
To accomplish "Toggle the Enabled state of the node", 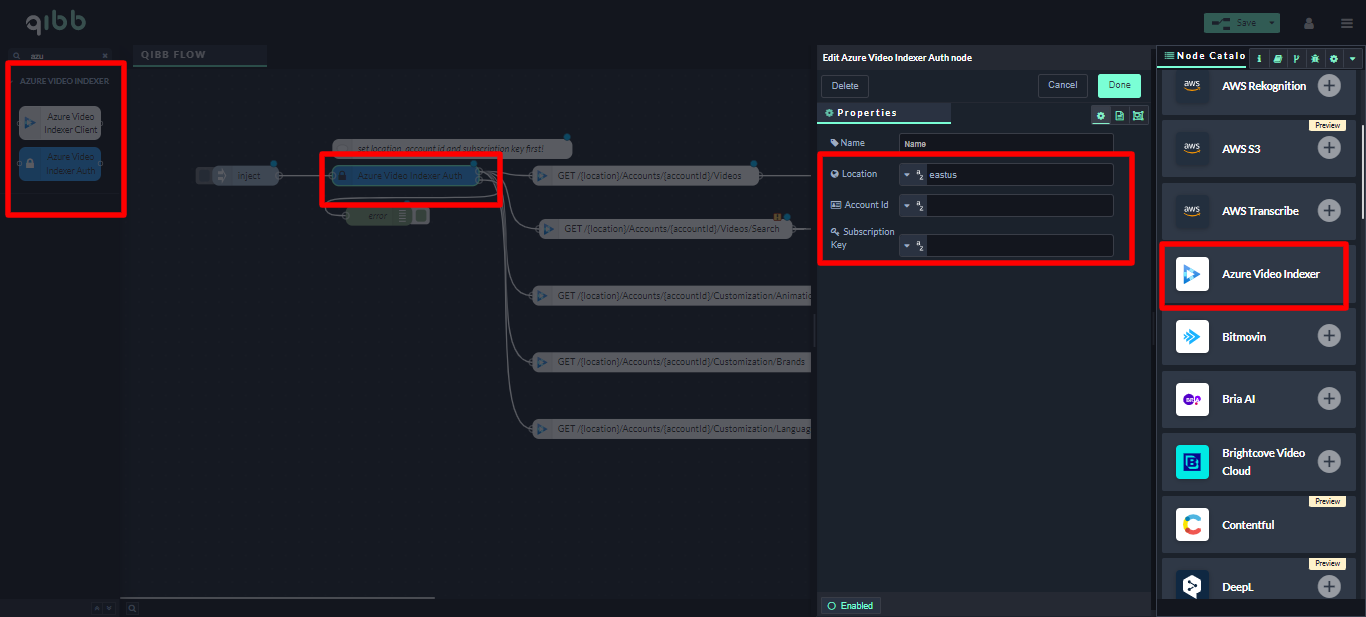I will point(850,606).
